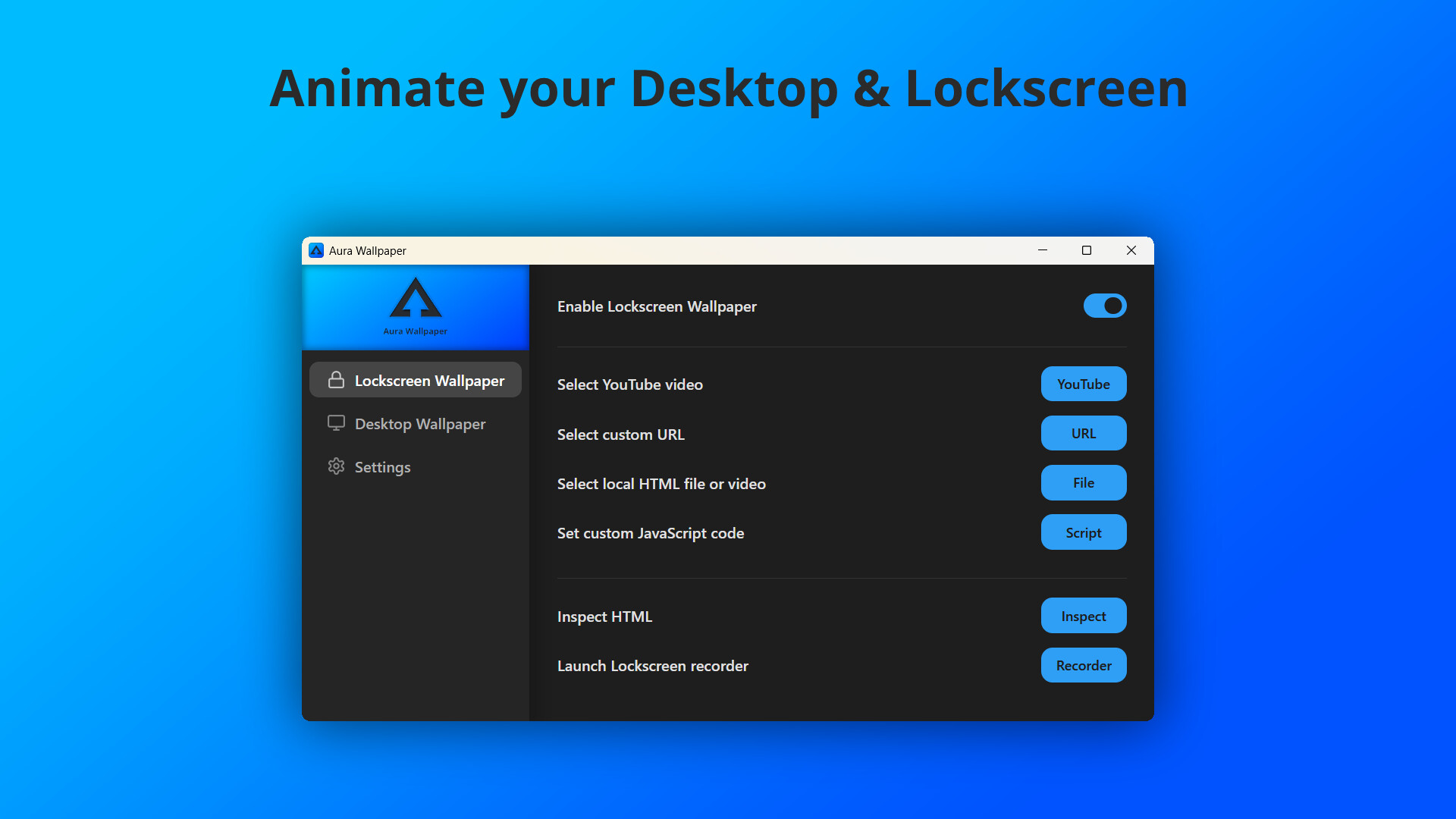
Task: Open Settings using the gear icon
Action: point(336,466)
